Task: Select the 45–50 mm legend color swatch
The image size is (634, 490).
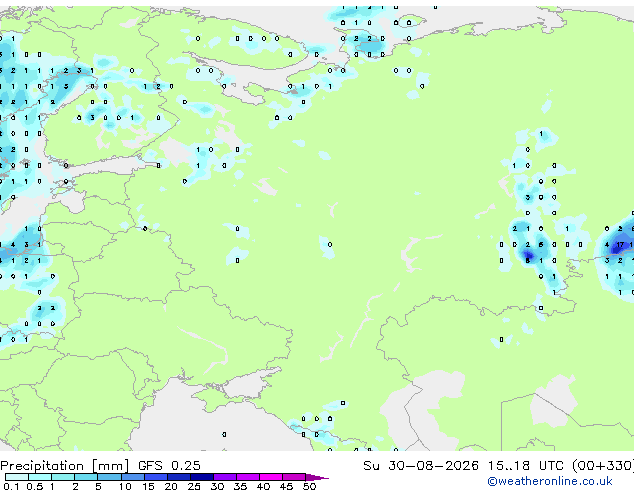Action: pyautogui.click(x=294, y=477)
